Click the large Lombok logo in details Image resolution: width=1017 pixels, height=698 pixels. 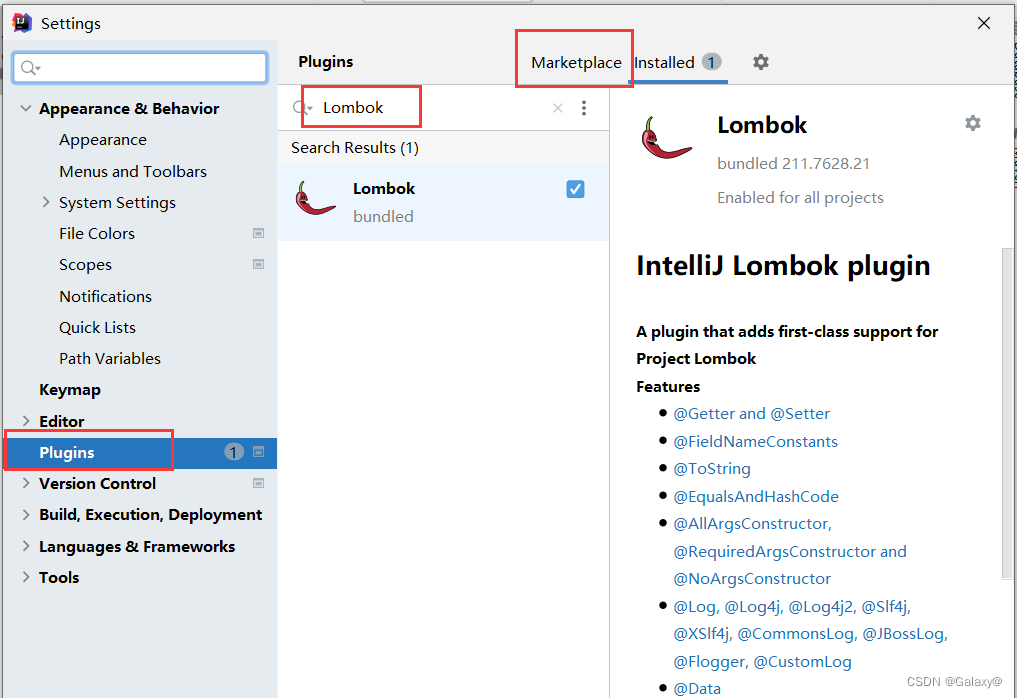tap(666, 138)
